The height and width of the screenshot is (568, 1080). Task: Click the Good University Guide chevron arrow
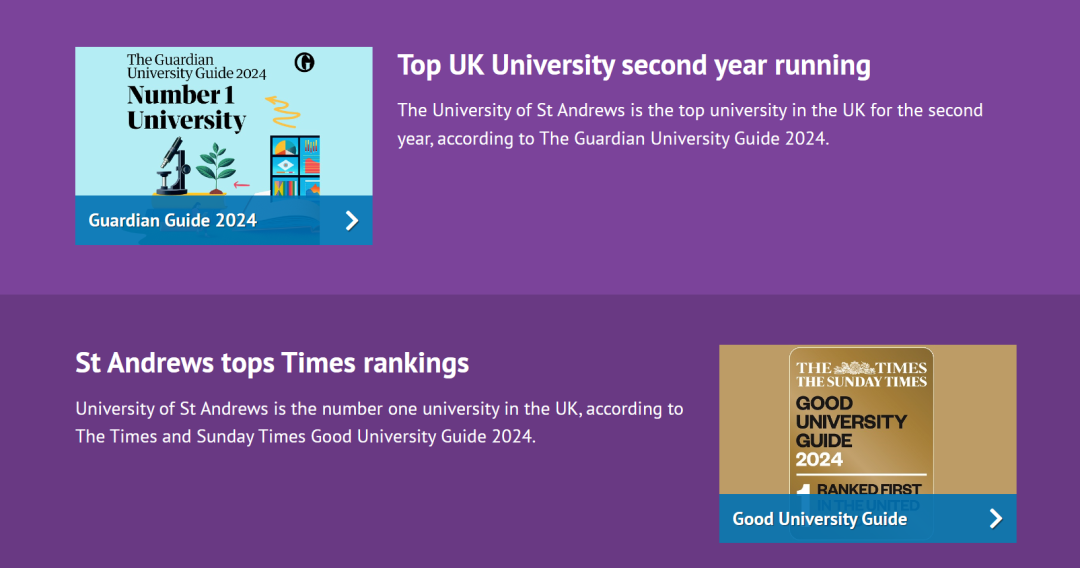pos(996,518)
